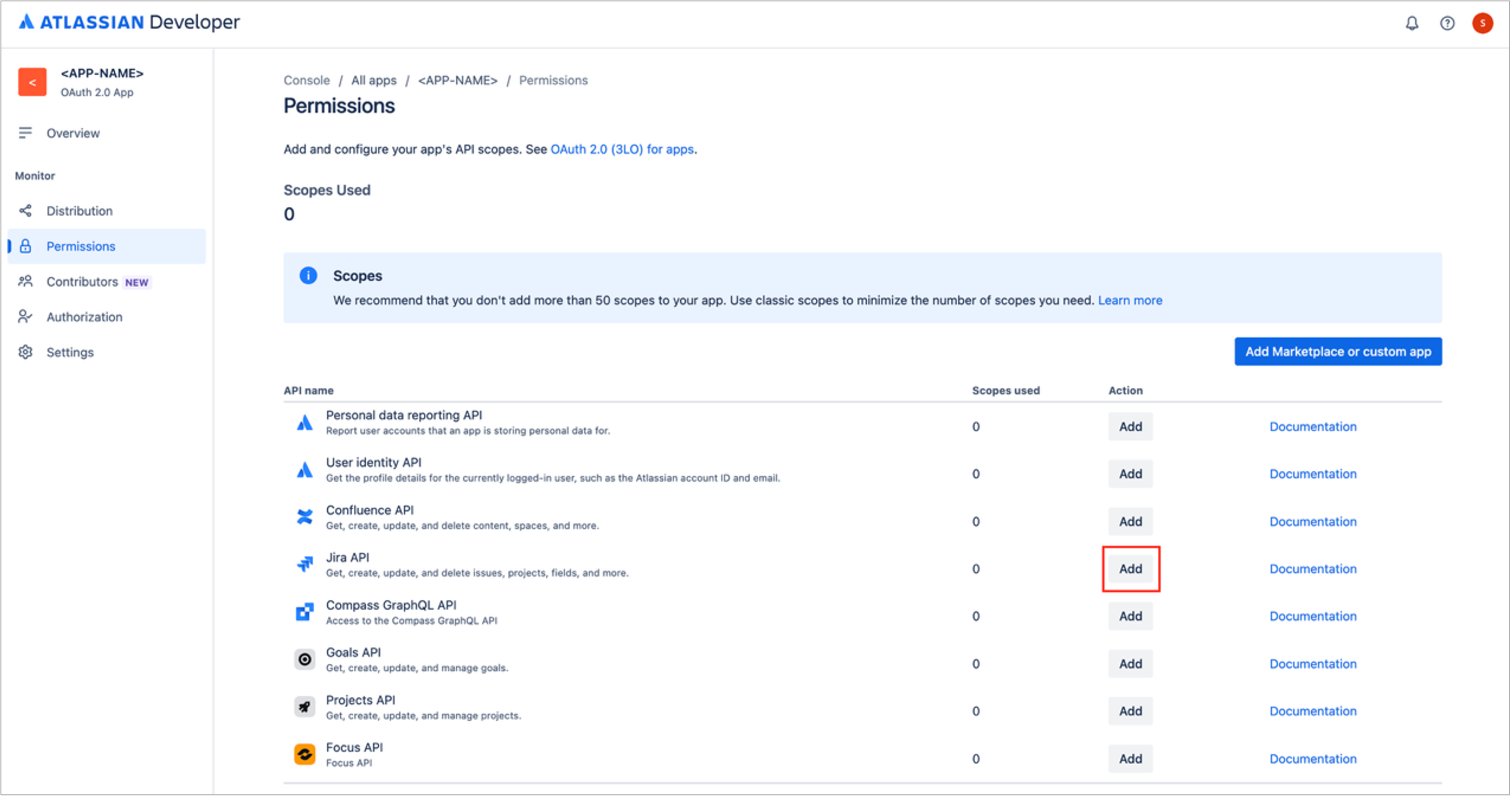Screen dimensions: 1512x798
Task: Click the Scopes used column header
Action: coord(1006,390)
